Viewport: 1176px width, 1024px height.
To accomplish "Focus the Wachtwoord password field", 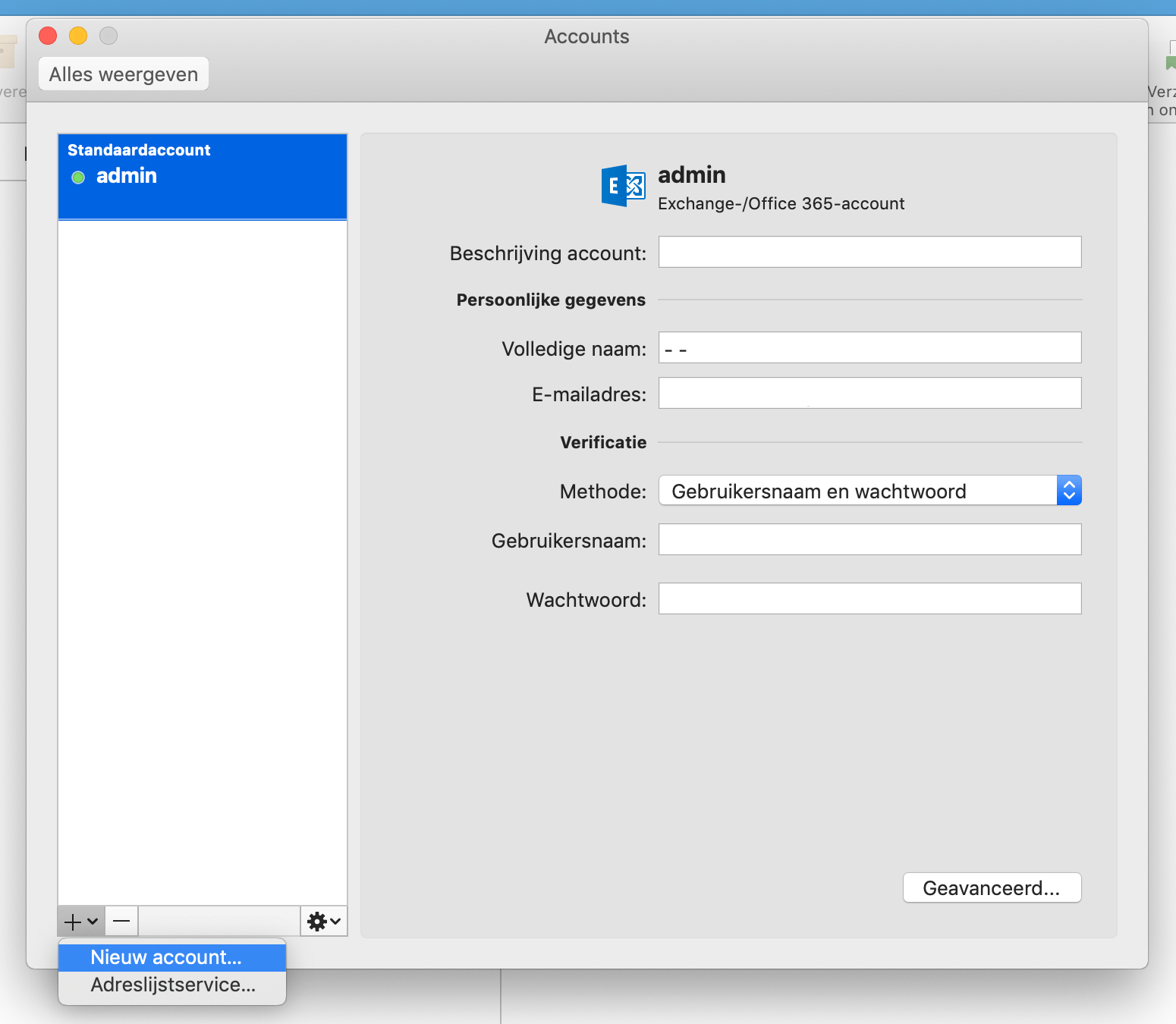I will tap(869, 598).
